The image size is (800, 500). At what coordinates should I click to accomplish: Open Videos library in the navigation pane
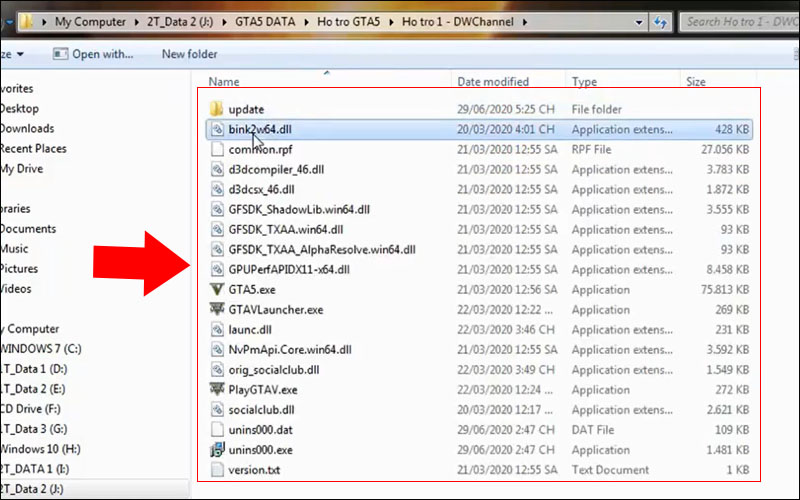tap(16, 289)
